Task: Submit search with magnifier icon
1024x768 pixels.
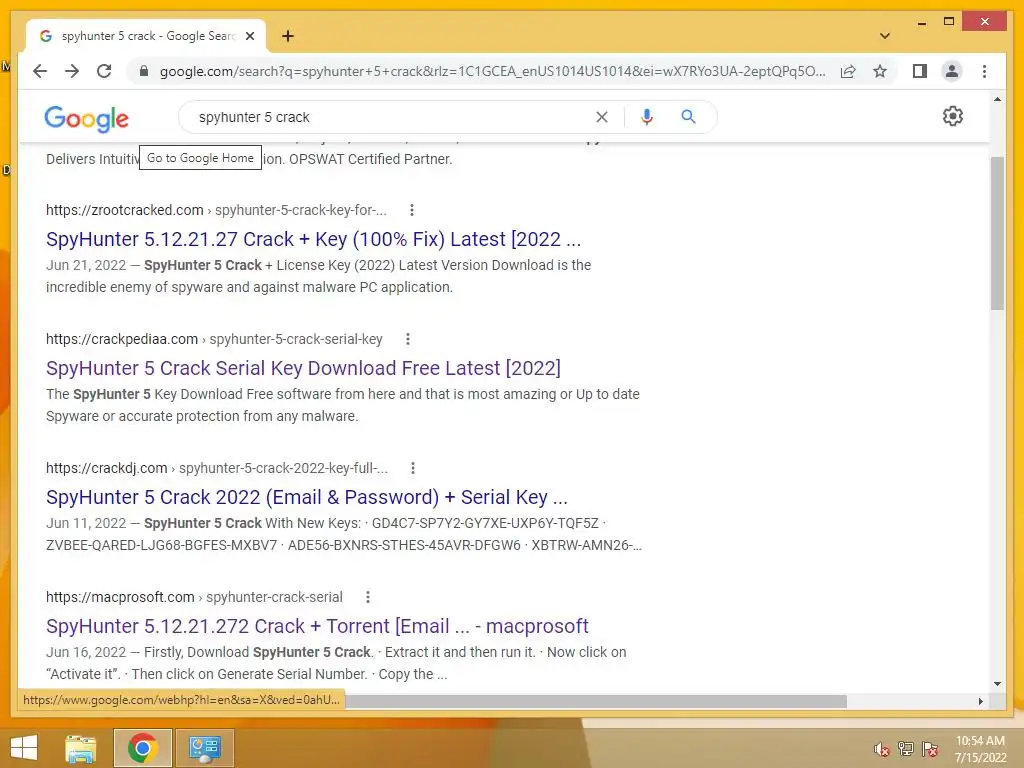Action: pyautogui.click(x=688, y=117)
